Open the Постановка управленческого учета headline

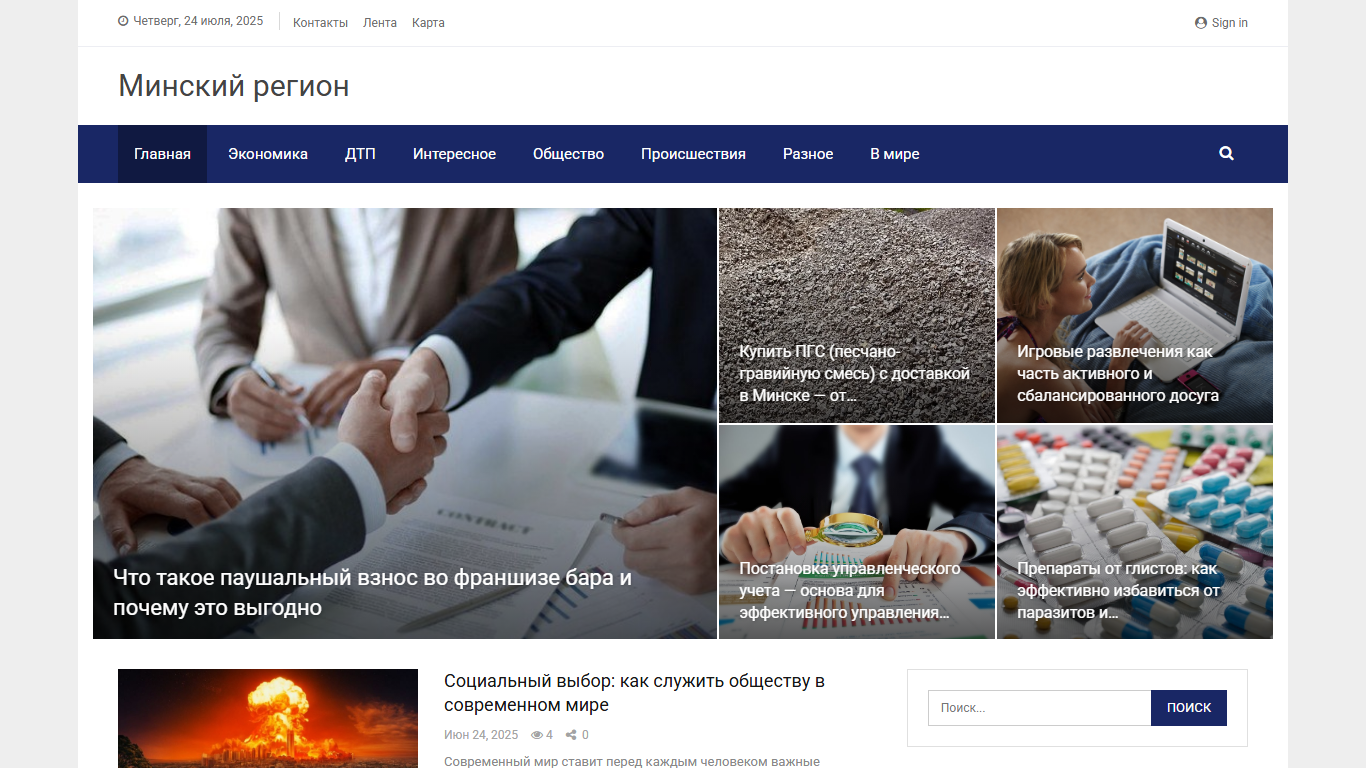coord(850,590)
